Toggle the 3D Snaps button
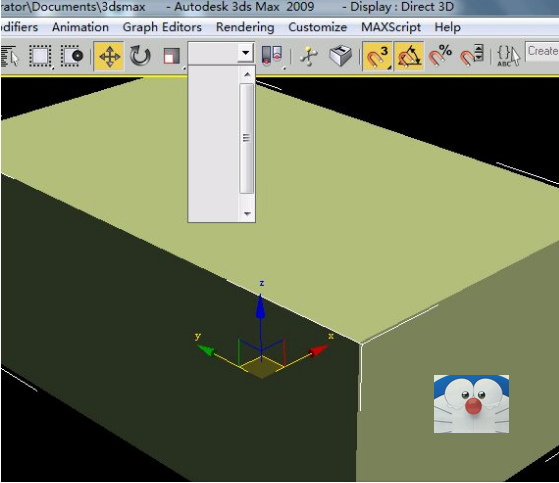Screen dimensions: 559x483 tap(378, 56)
